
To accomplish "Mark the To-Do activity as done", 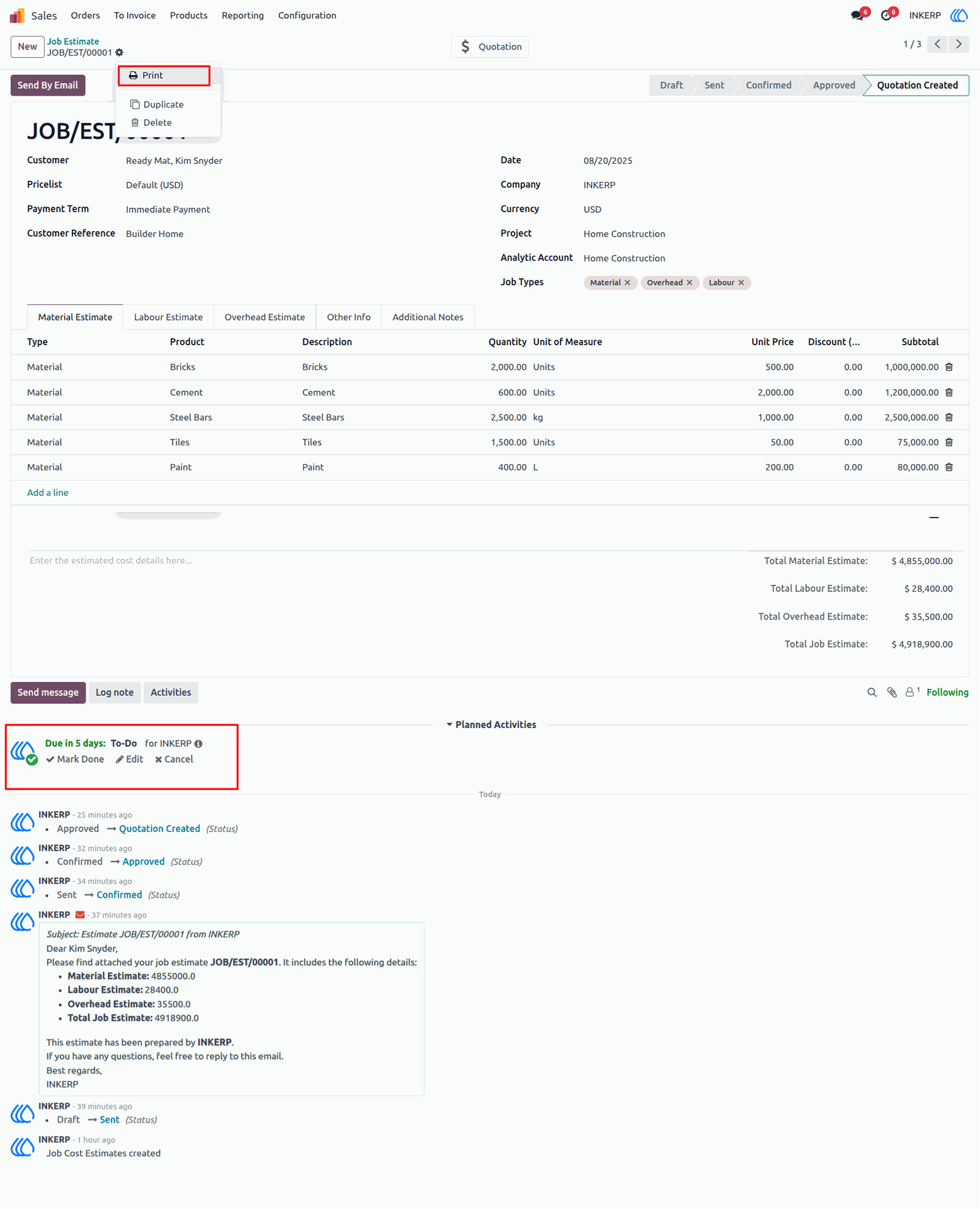I will (x=75, y=760).
